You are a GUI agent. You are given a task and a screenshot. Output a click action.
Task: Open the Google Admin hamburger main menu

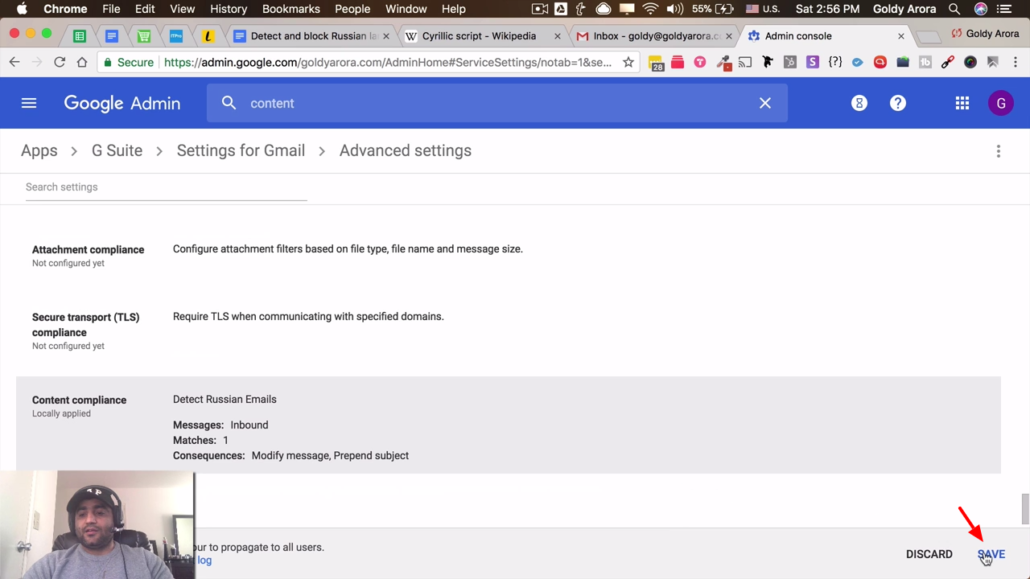point(29,103)
